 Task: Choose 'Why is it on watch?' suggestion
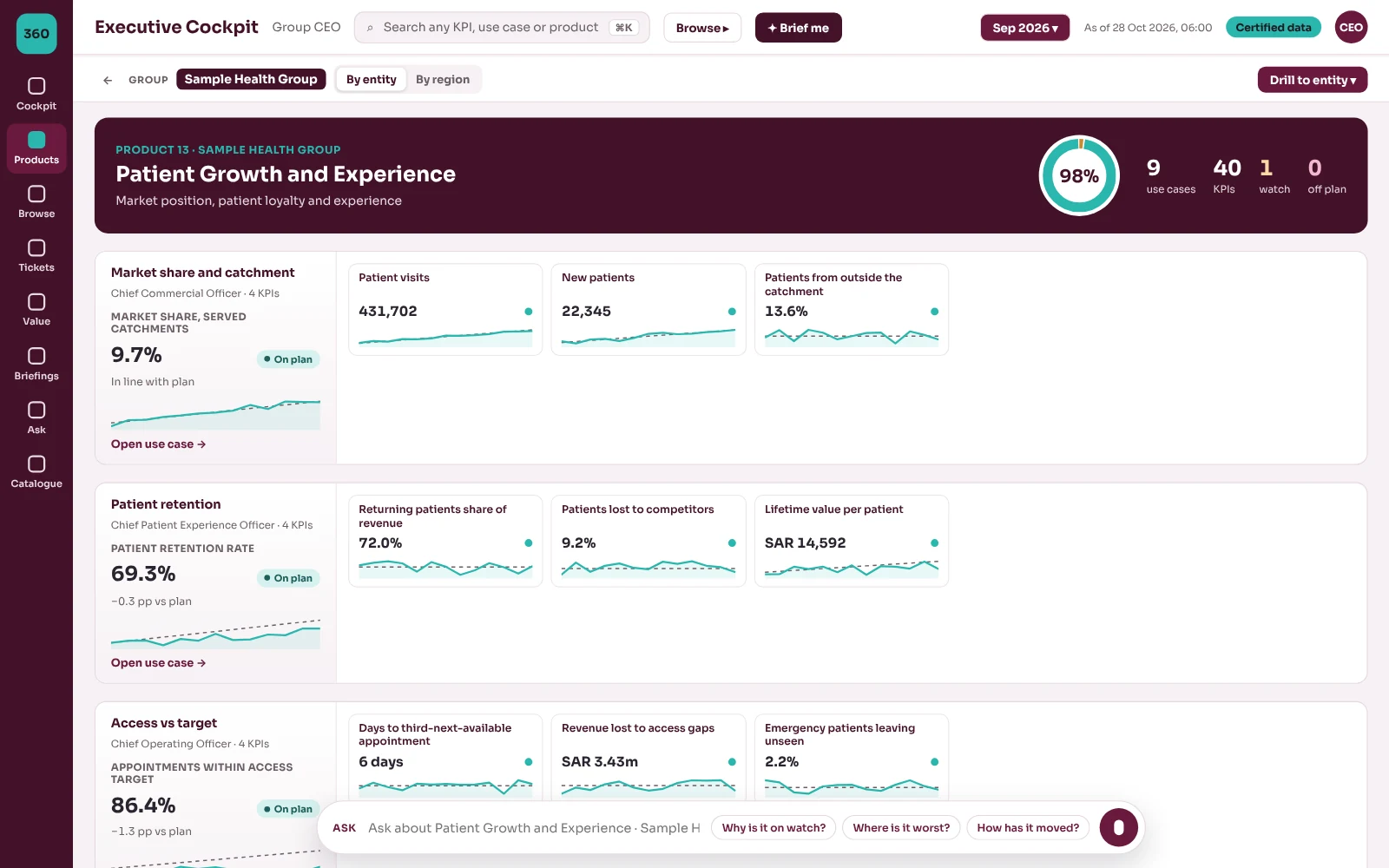[773, 828]
